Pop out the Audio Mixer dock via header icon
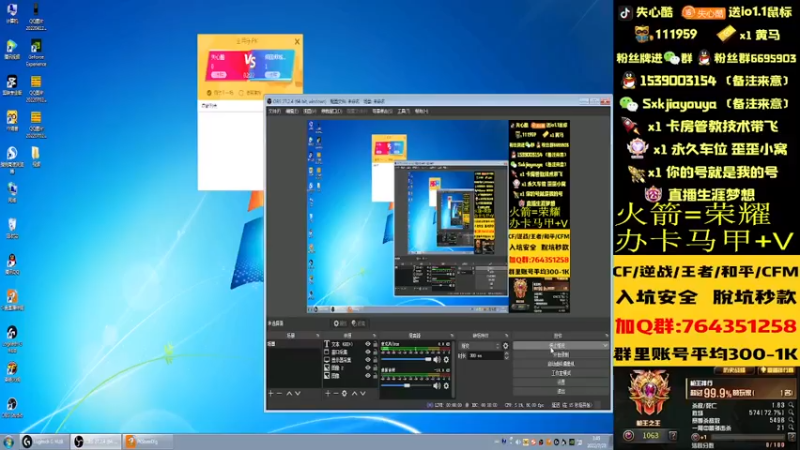 click(x=452, y=335)
